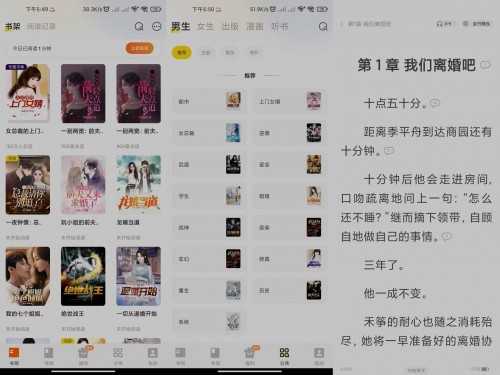
Task: Tap comment bubble after 自己的事情
Action: coord(446,236)
